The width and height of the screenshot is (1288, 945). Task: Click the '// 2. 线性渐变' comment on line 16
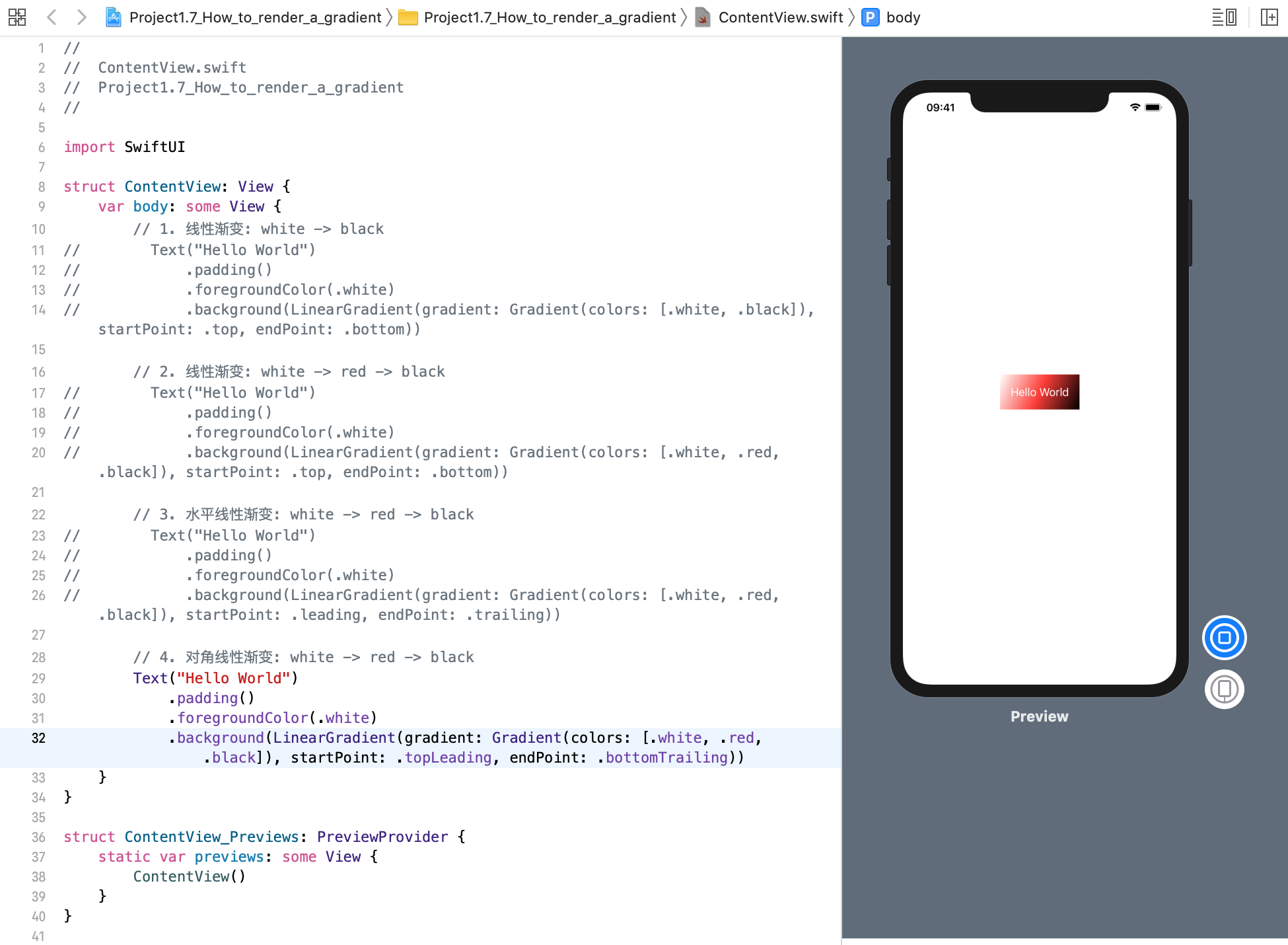[x=289, y=371]
